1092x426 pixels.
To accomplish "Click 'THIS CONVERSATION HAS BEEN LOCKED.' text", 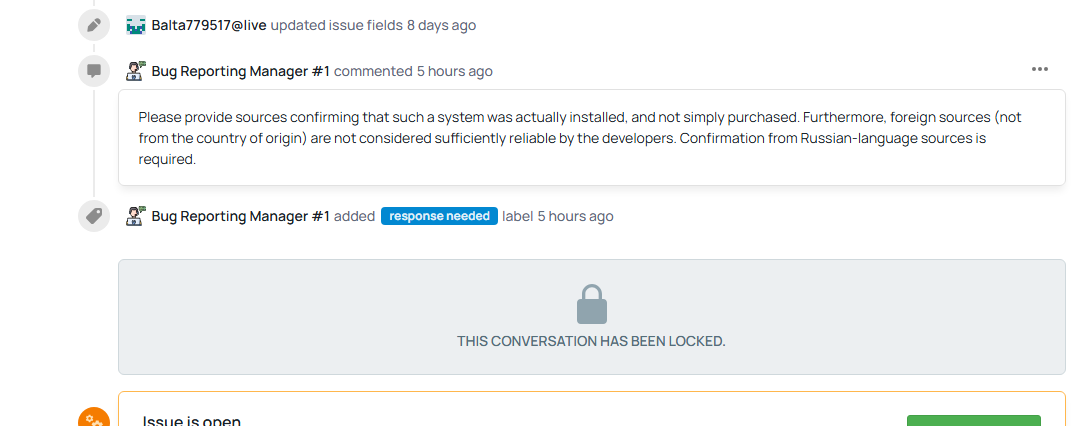I will pyautogui.click(x=591, y=341).
